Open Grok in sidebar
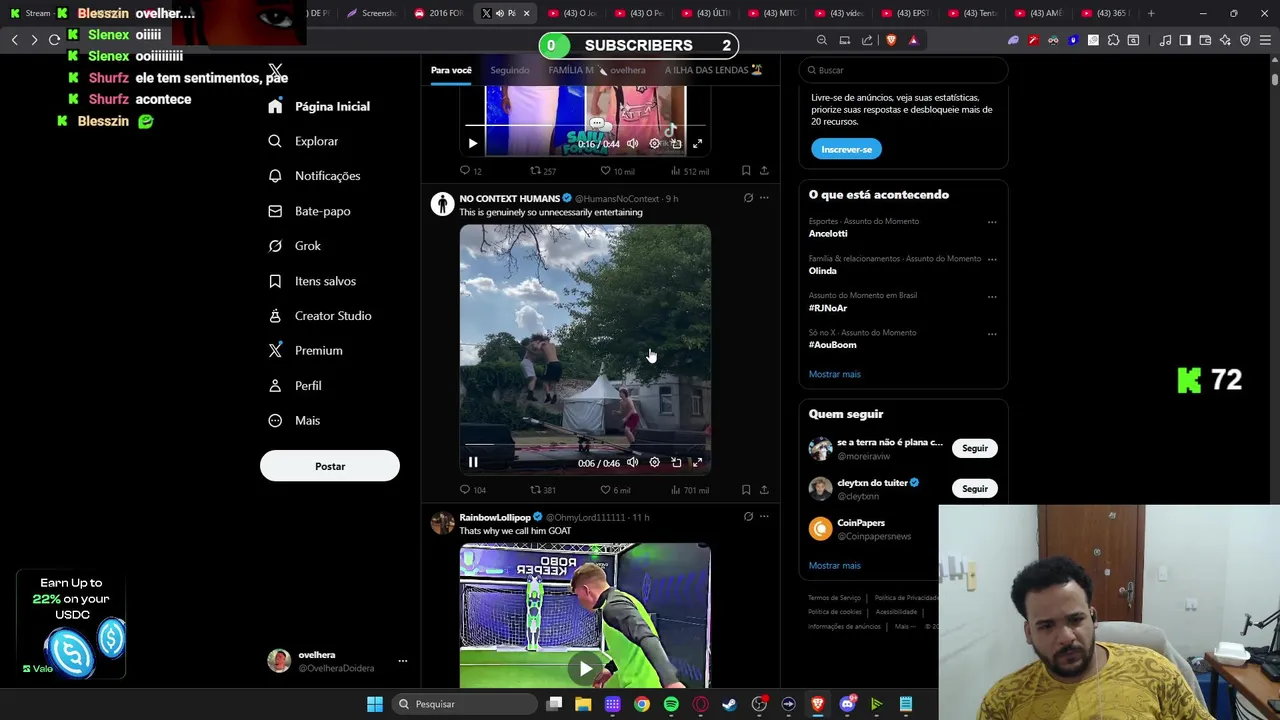Image resolution: width=1280 pixels, height=720 pixels. tap(295, 246)
